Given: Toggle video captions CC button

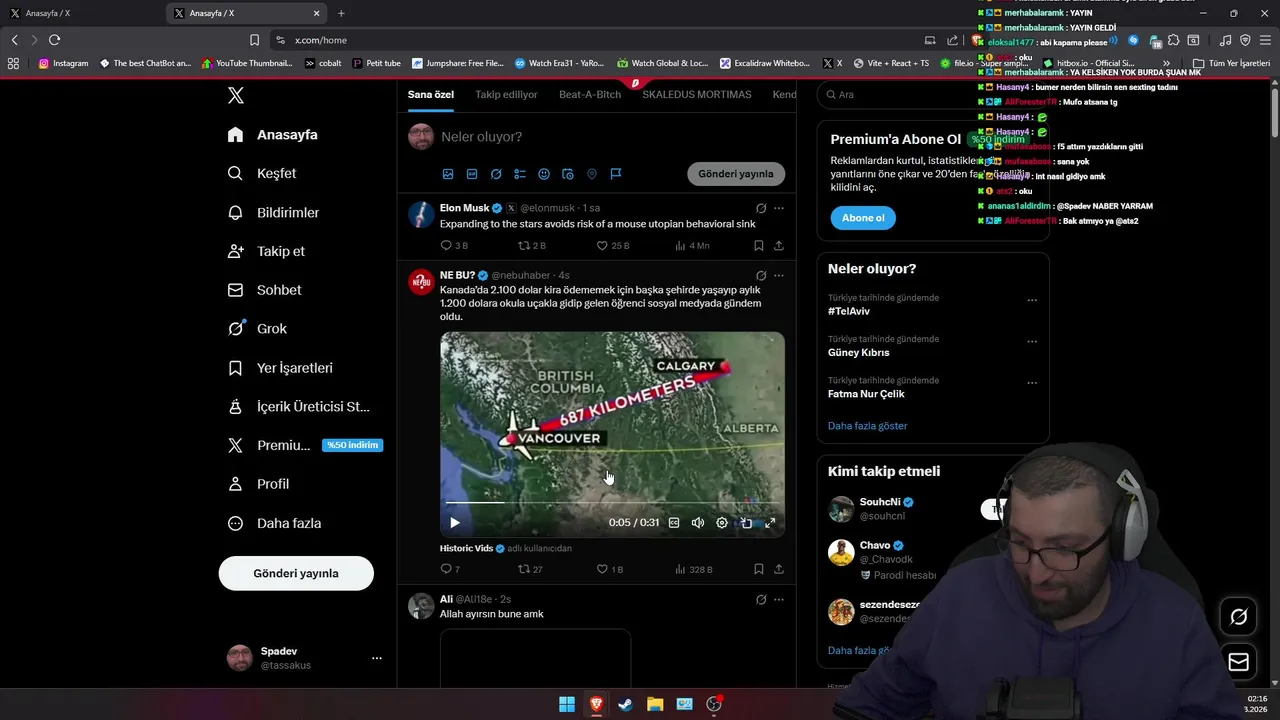Looking at the screenshot, I should click(674, 522).
